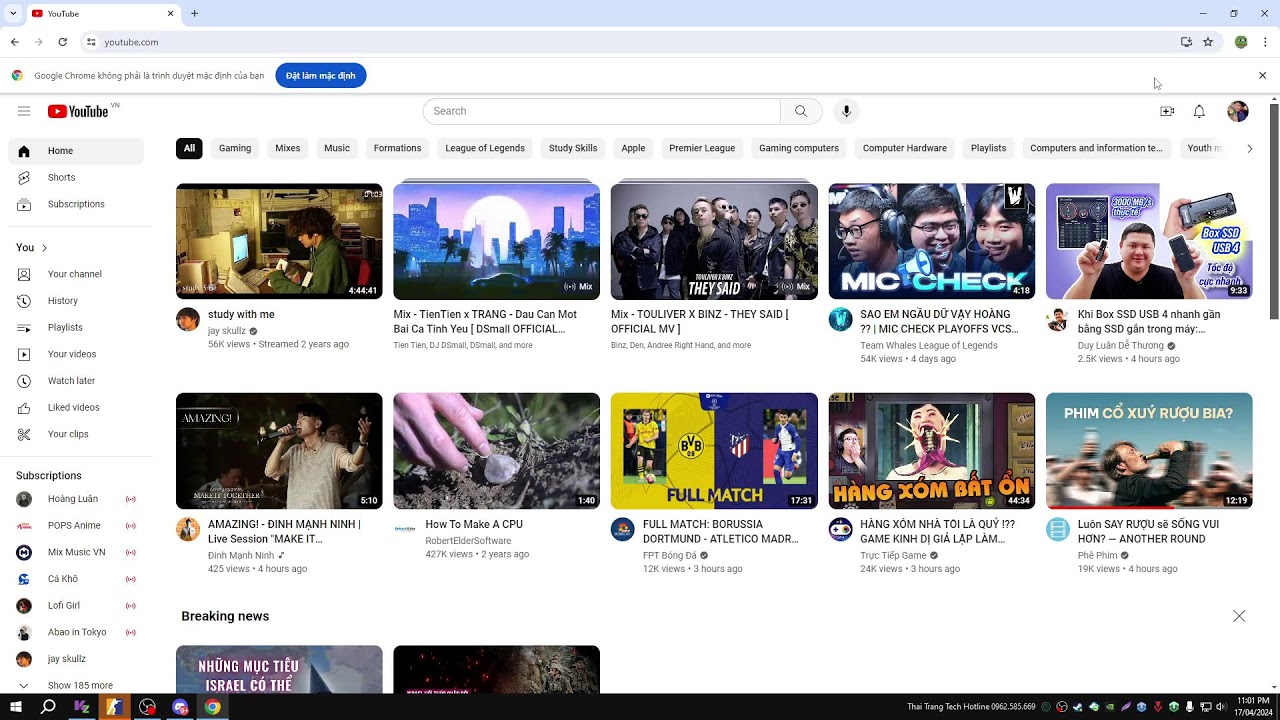Image resolution: width=1280 pixels, height=720 pixels.
Task: Click the page vertical scrollbar
Action: (x=1274, y=210)
